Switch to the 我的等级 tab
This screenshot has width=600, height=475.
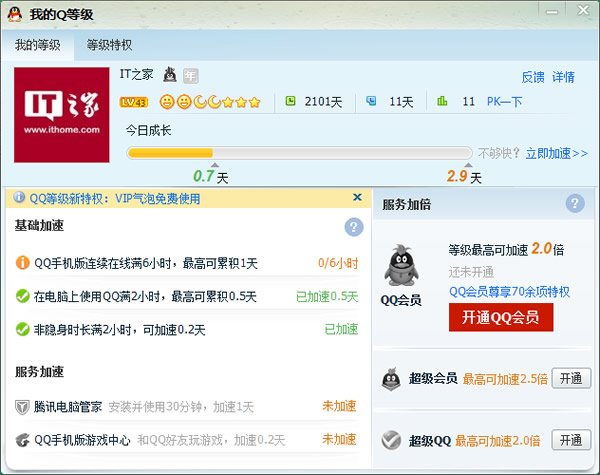tap(38, 45)
